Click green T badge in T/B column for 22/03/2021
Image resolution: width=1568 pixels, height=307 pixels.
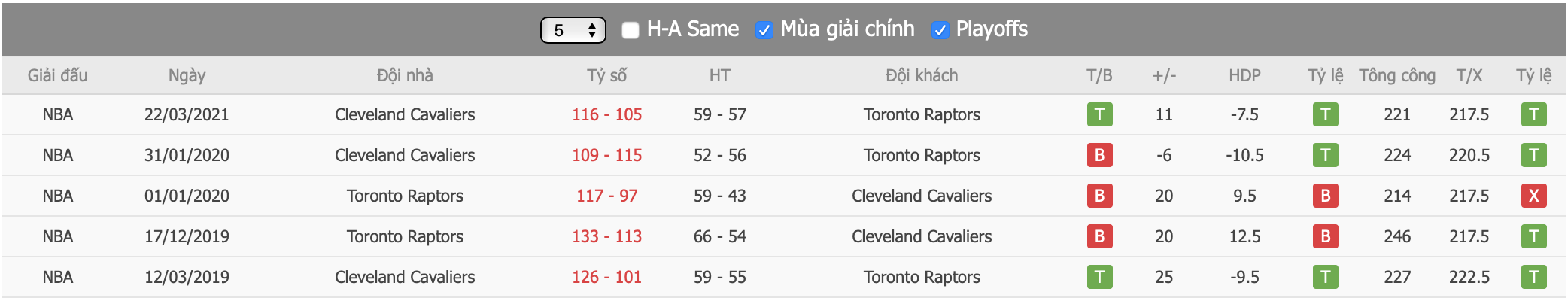(x=1099, y=114)
